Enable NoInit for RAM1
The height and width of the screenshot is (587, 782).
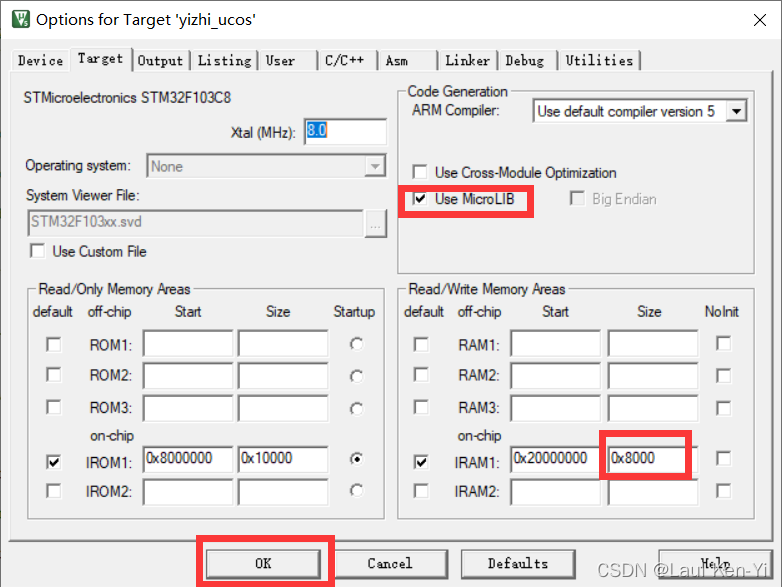723,344
